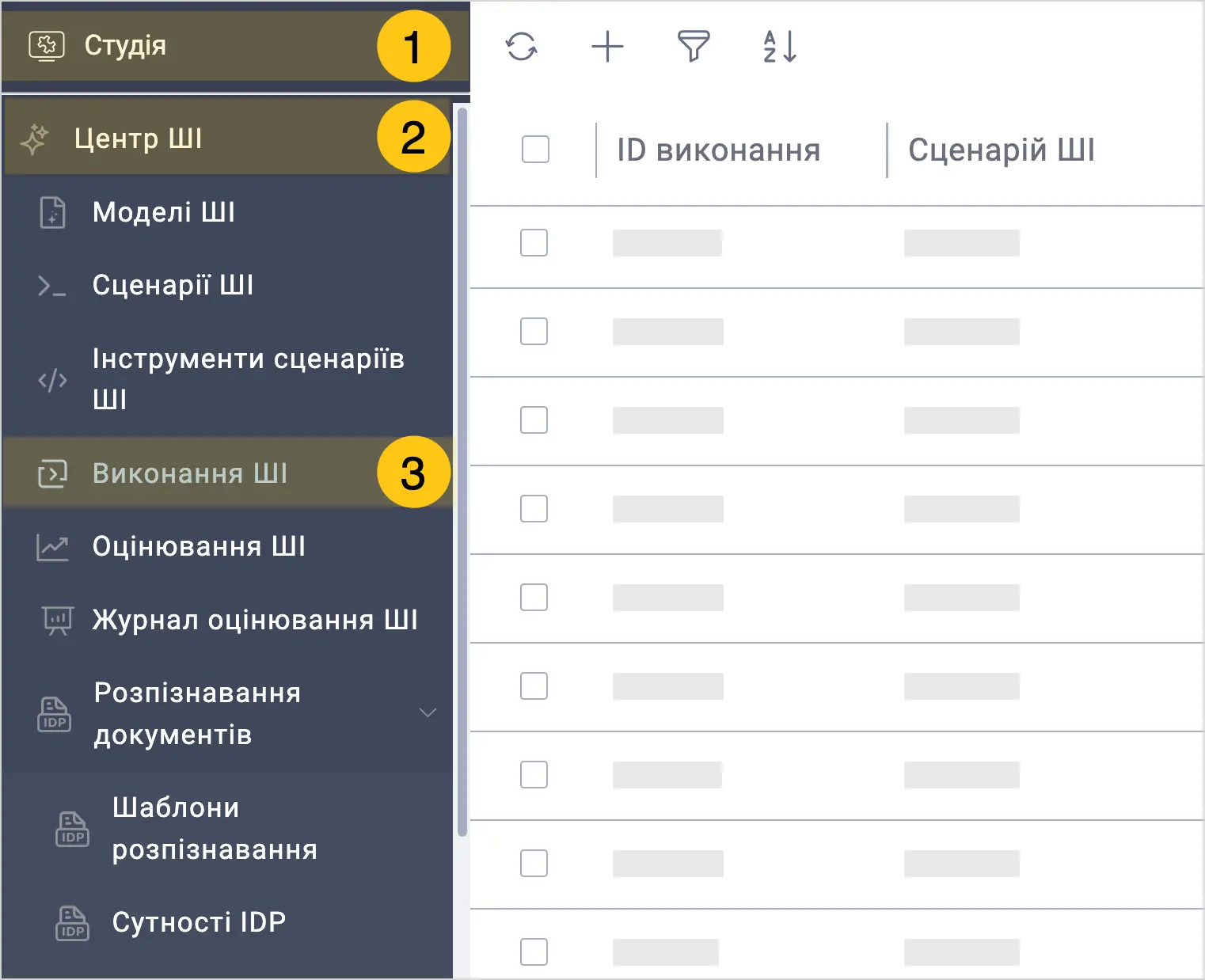Click the Оцінювання ШІ chart icon
This screenshot has height=980, width=1205.
point(53,547)
